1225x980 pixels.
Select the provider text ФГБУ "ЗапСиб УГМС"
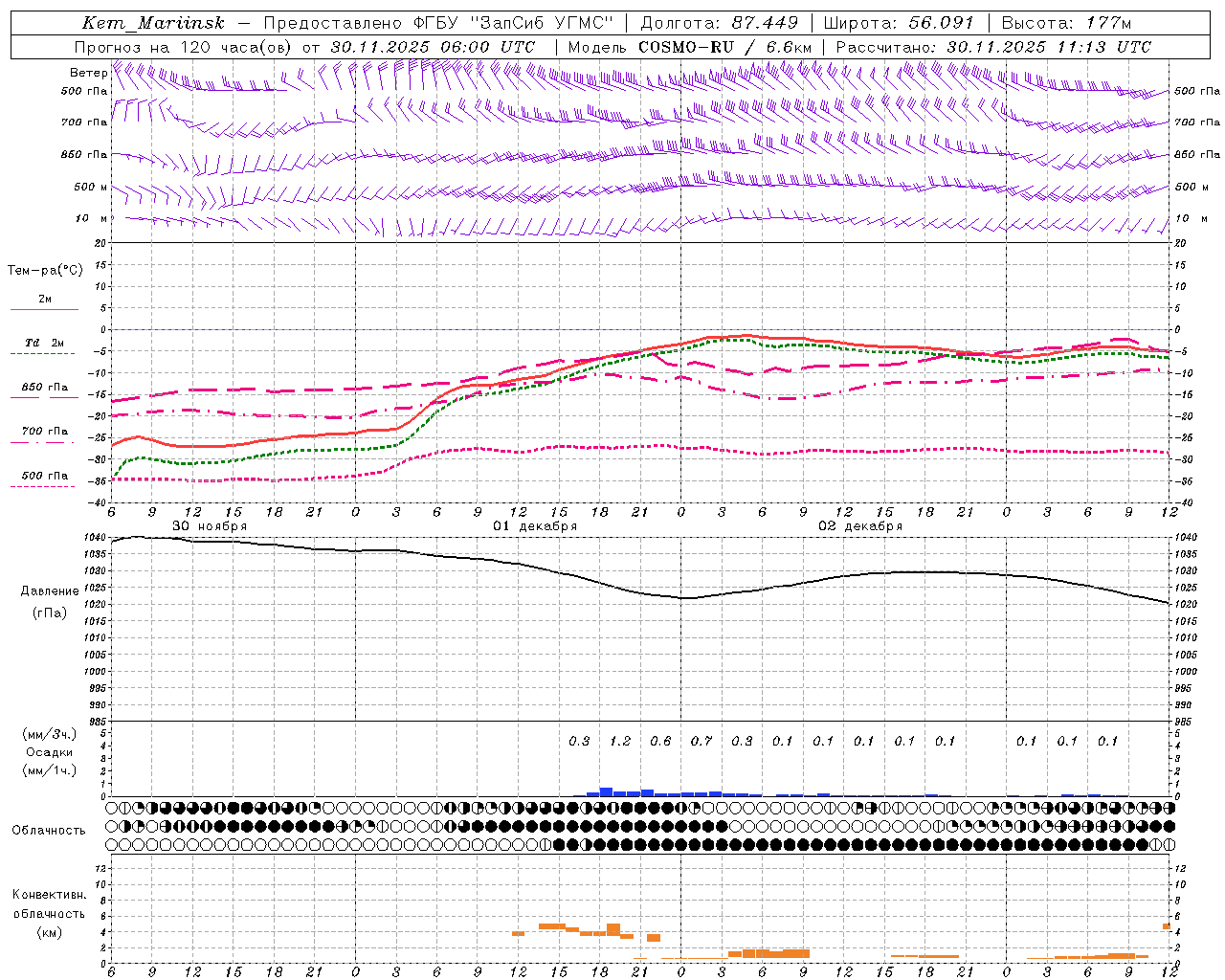coord(515,23)
